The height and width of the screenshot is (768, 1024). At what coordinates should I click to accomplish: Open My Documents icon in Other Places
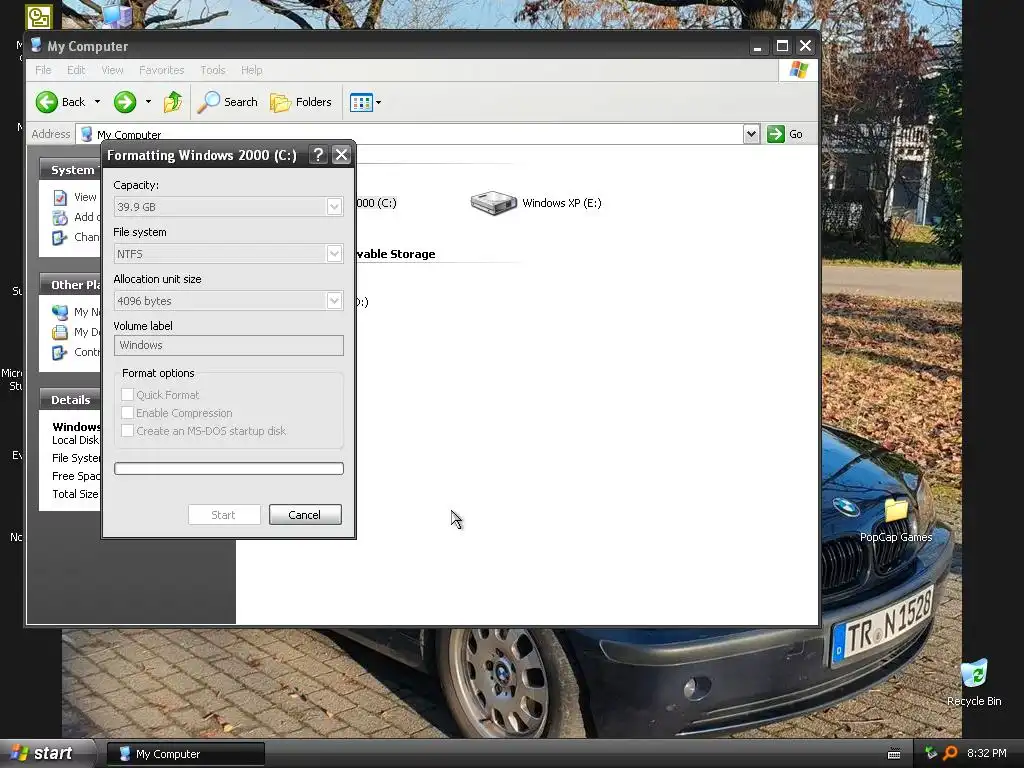pos(60,332)
